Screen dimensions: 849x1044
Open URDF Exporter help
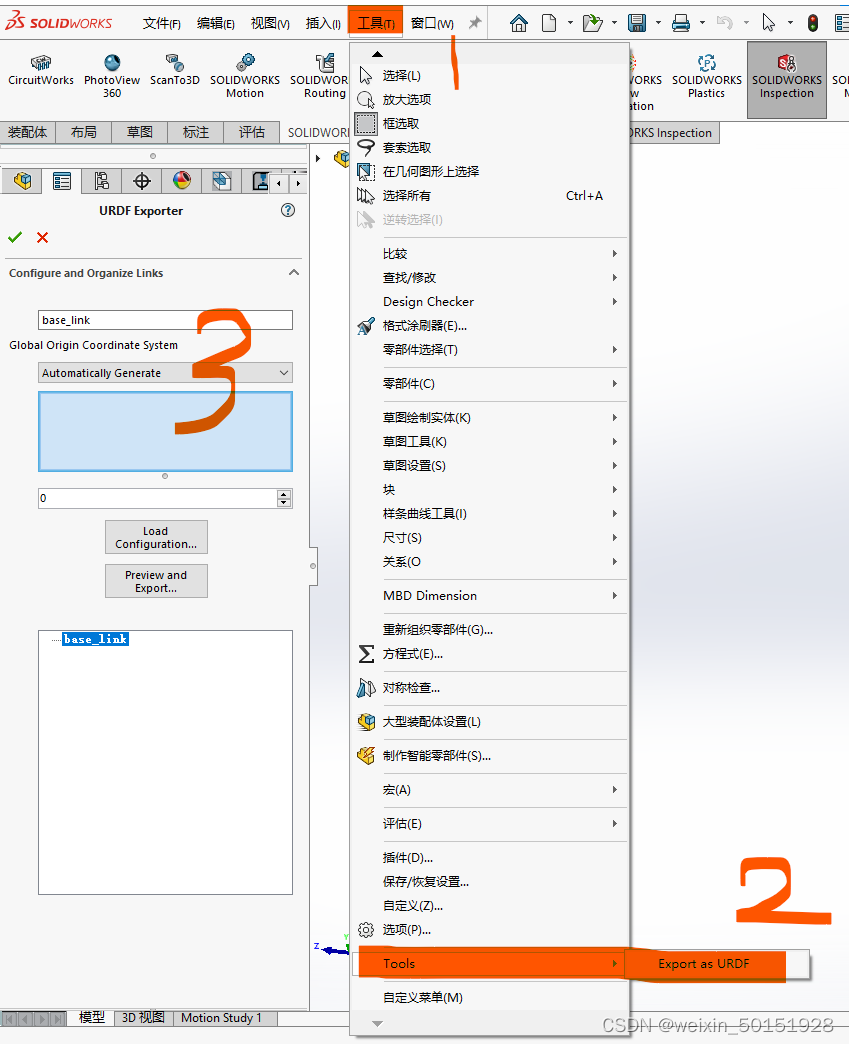point(288,210)
